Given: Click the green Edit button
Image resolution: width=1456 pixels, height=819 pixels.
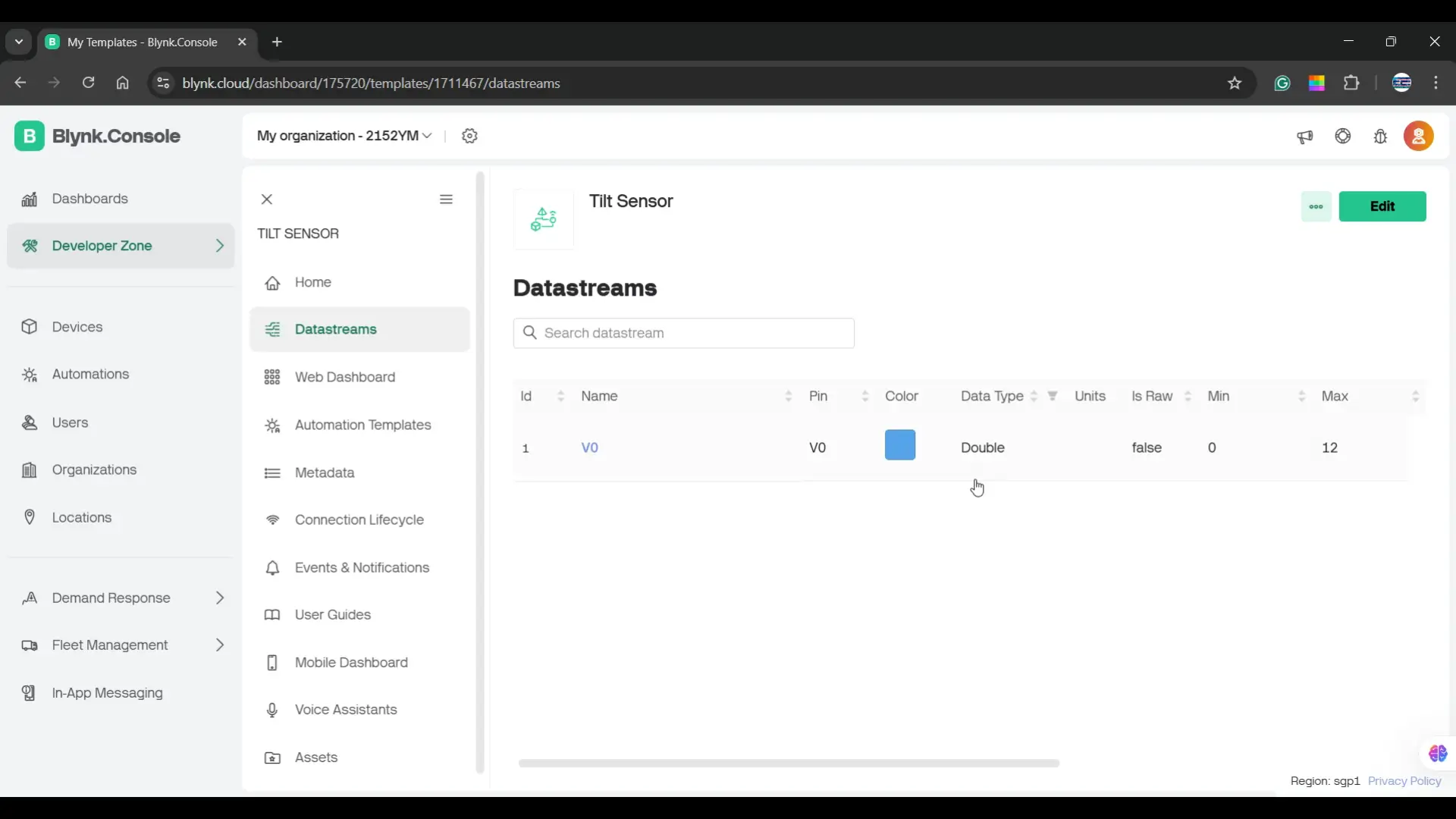Looking at the screenshot, I should 1382,206.
